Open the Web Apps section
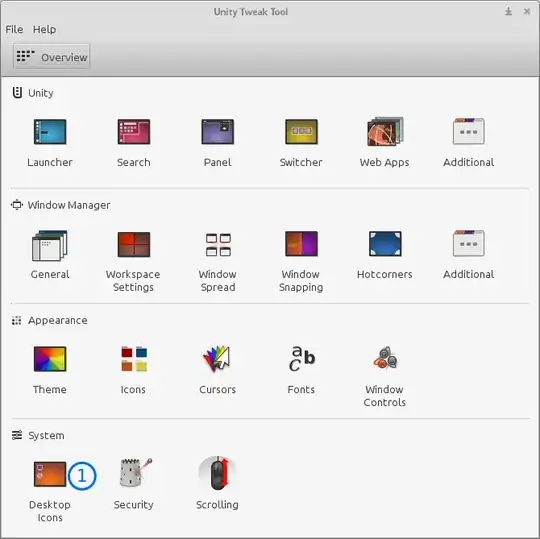Viewport: 540px width, 539px height. 385,132
